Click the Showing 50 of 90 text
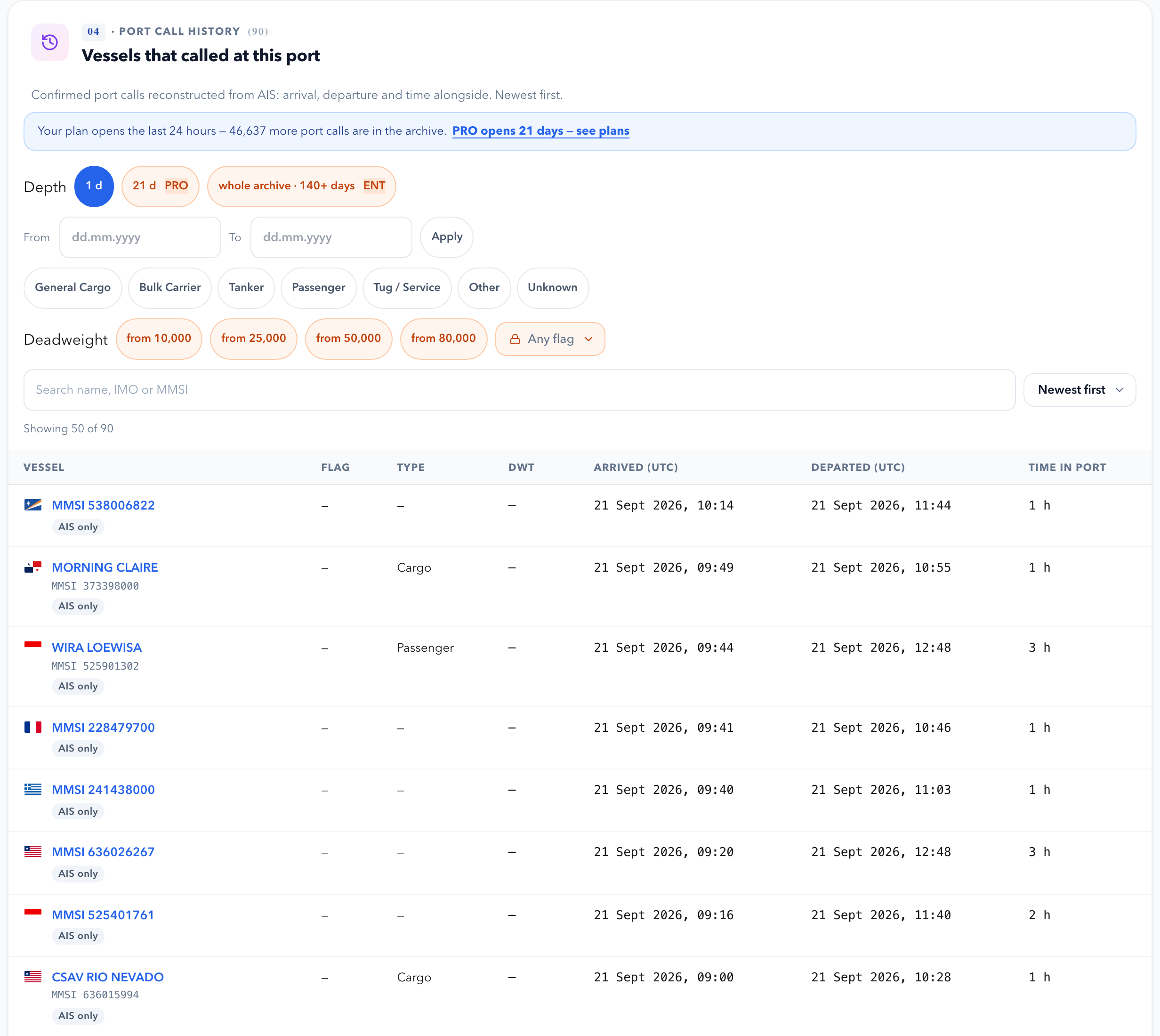 68,429
